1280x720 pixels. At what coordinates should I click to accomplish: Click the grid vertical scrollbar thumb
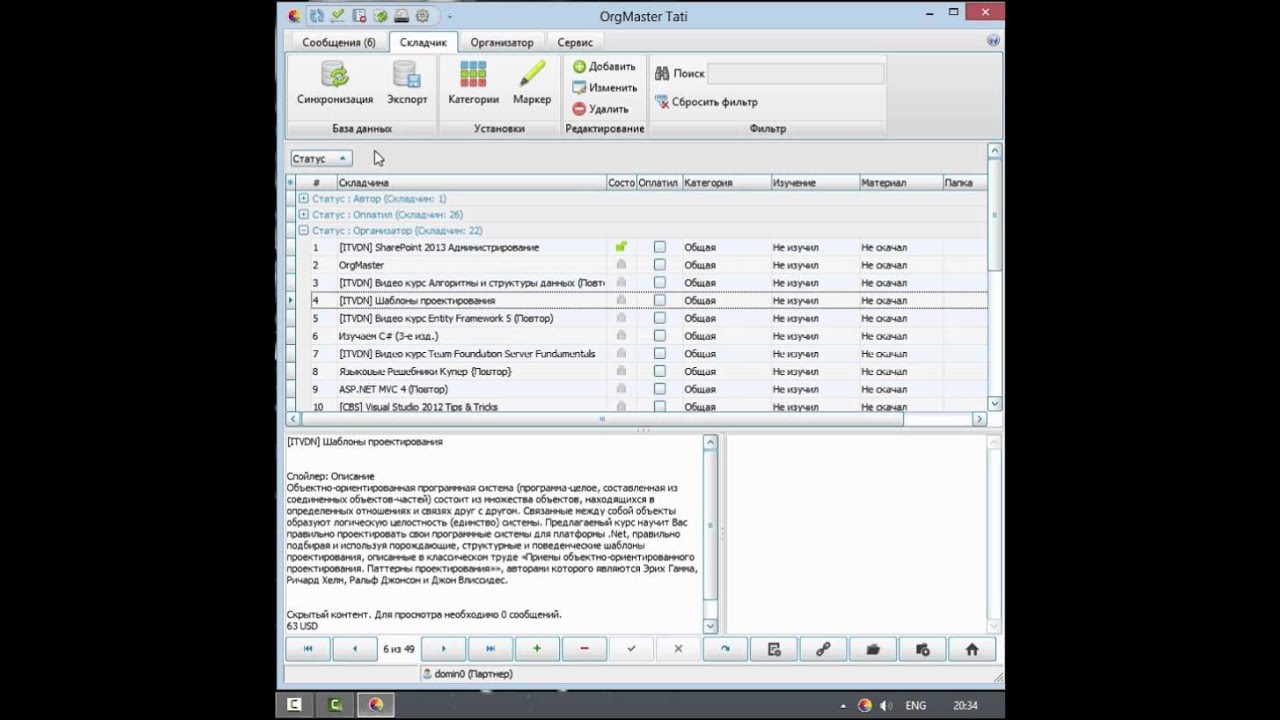click(994, 215)
